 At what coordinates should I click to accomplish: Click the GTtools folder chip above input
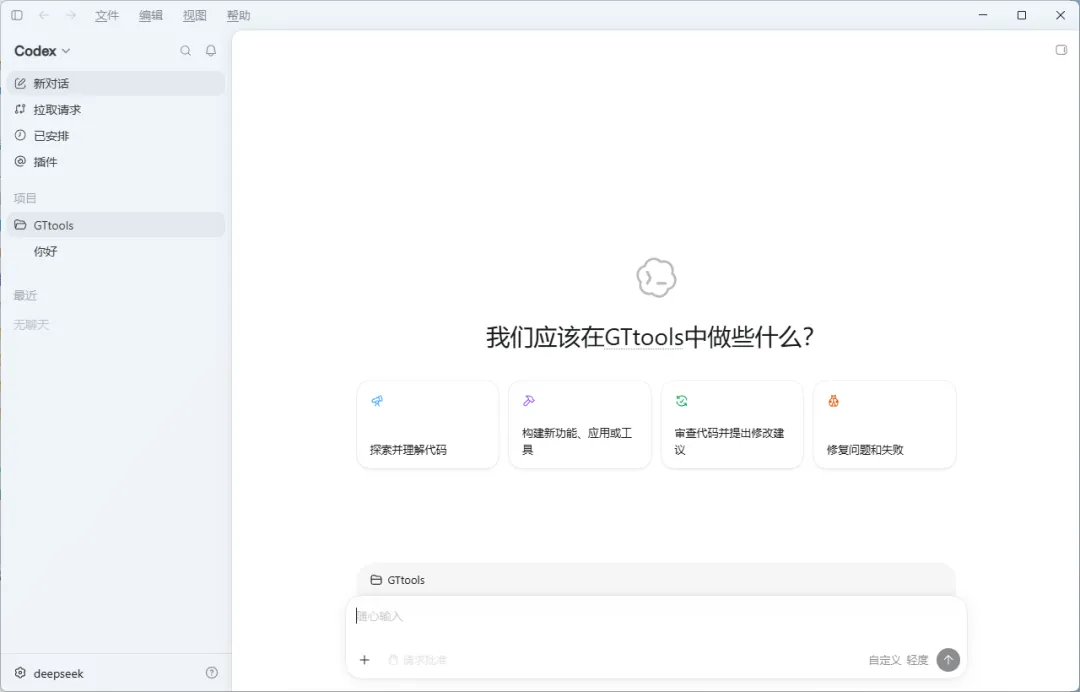397,580
